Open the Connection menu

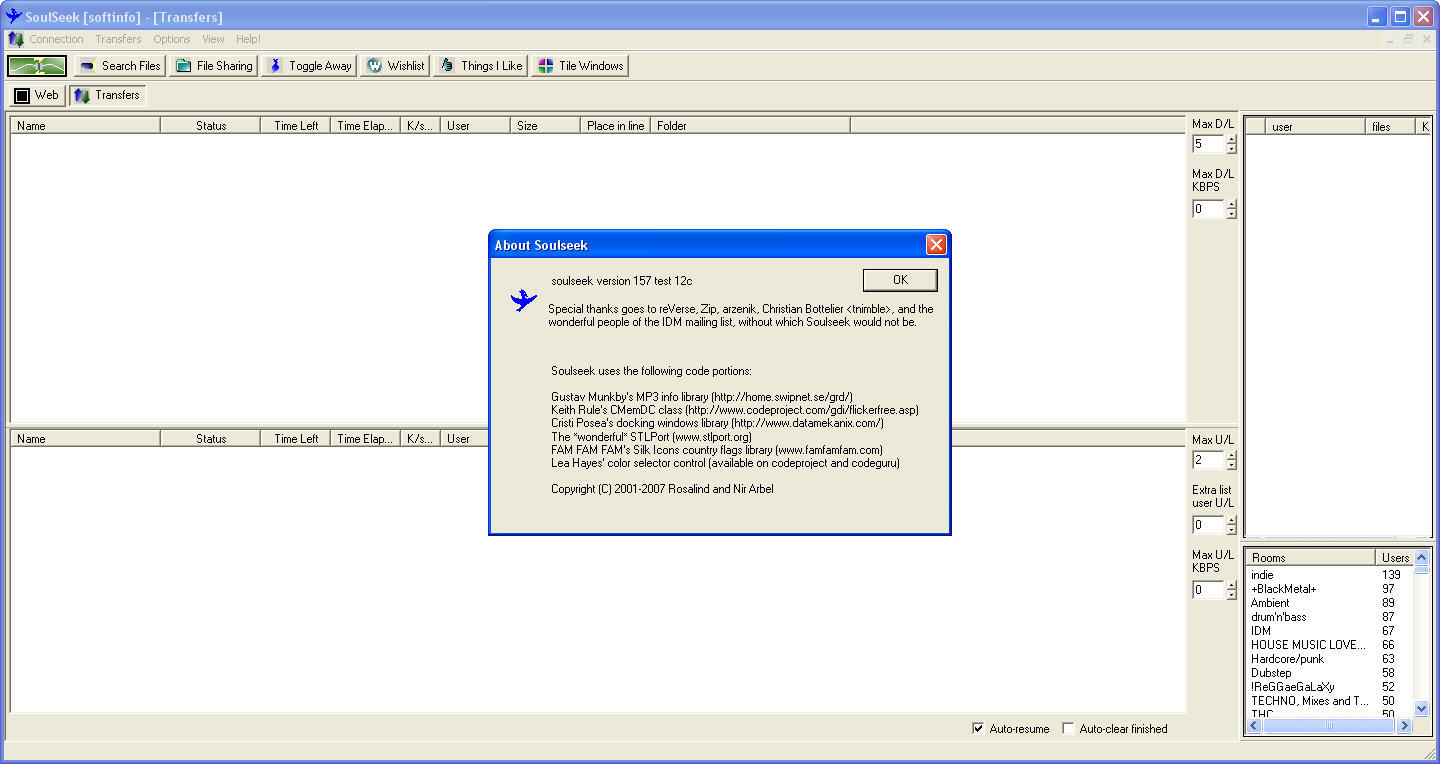click(x=56, y=39)
